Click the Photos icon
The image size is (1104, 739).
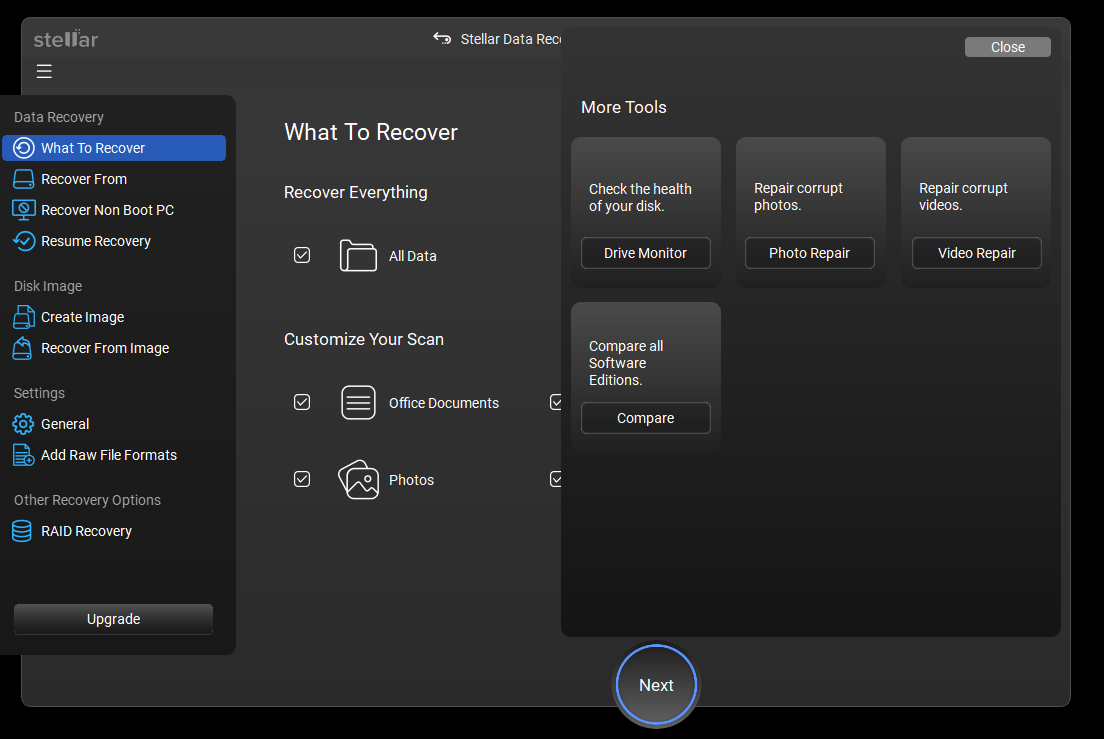tap(358, 479)
